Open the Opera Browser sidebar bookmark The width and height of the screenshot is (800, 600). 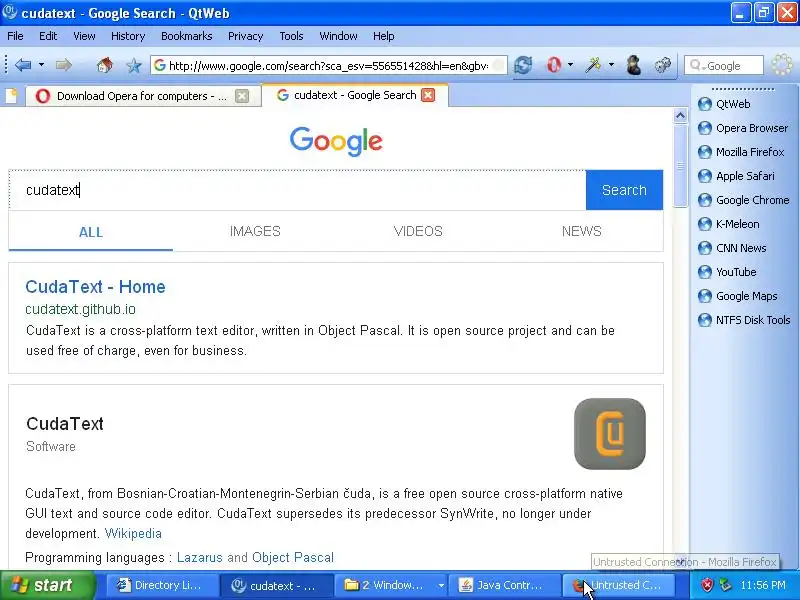click(x=743, y=128)
